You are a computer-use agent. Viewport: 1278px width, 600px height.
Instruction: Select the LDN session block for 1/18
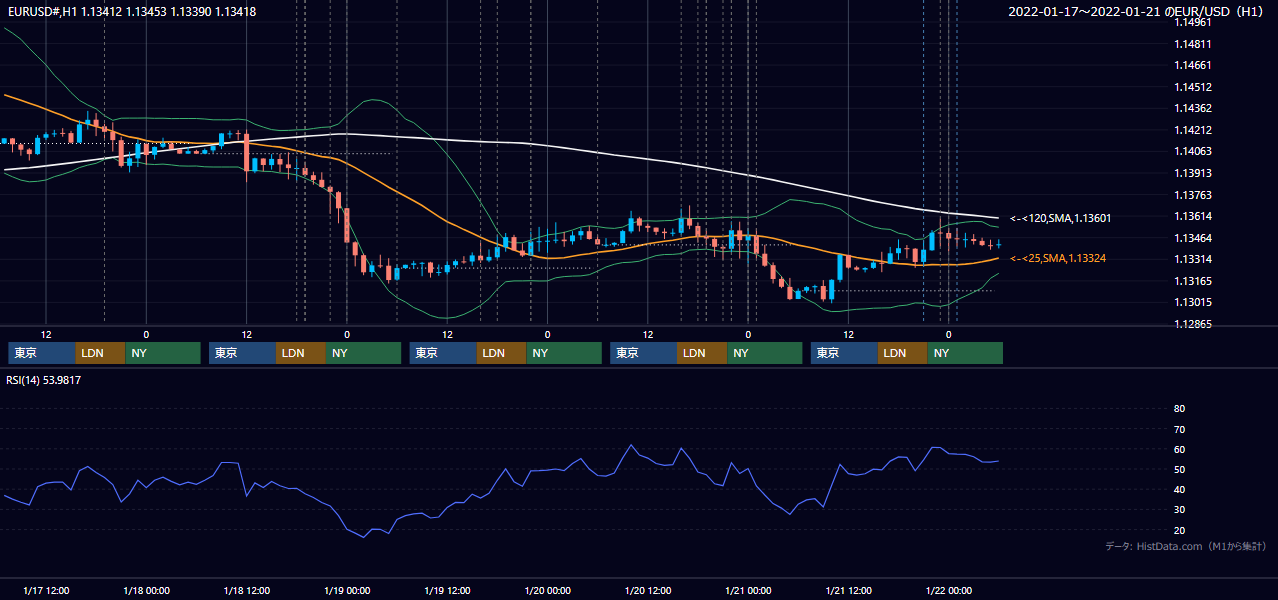pos(301,353)
